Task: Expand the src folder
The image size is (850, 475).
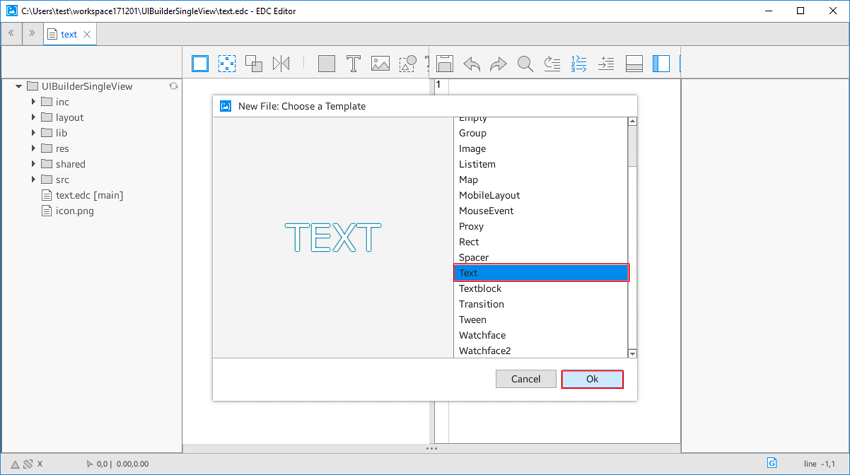Action: tap(33, 180)
